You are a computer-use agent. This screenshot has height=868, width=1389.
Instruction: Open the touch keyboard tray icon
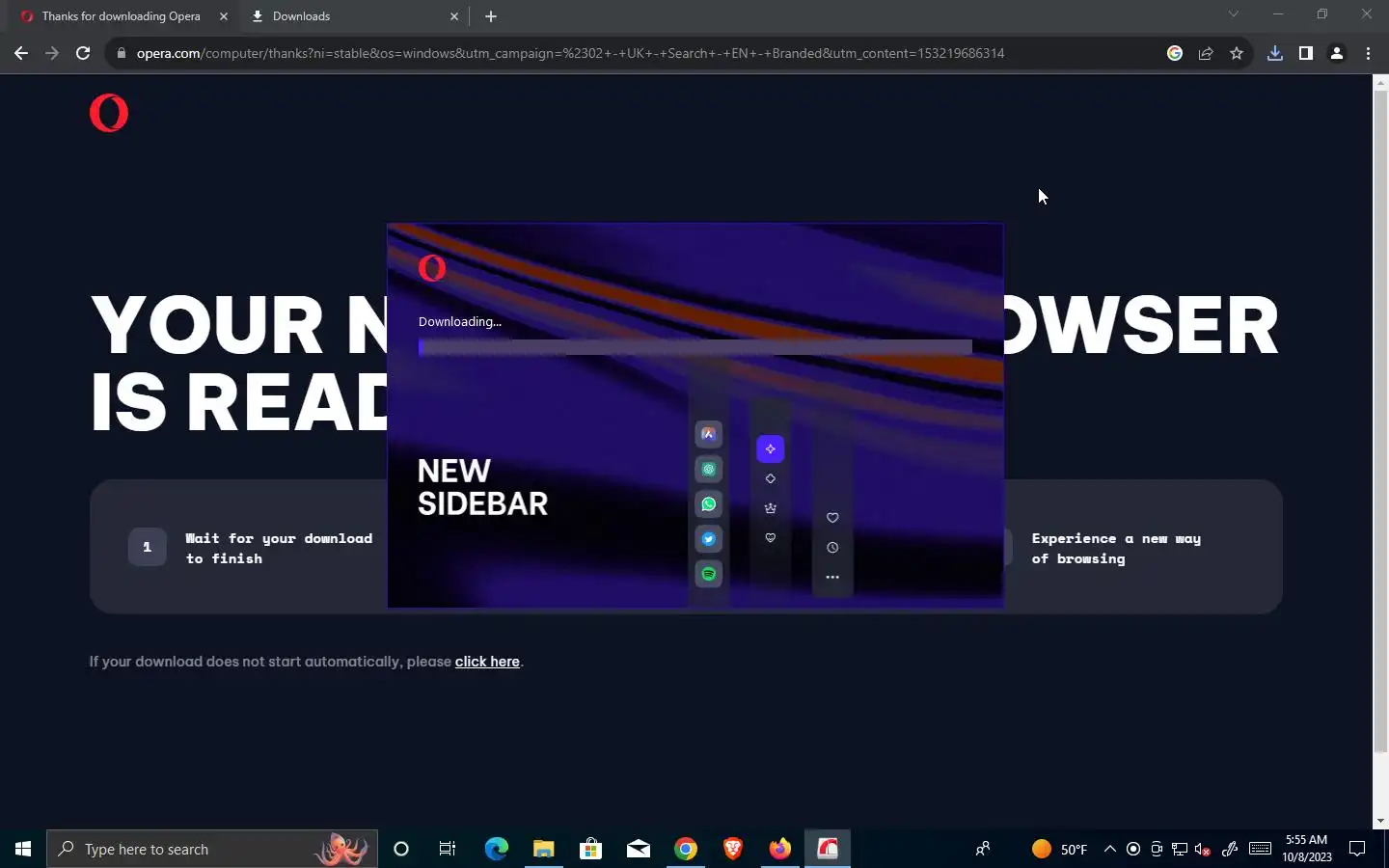click(1260, 849)
